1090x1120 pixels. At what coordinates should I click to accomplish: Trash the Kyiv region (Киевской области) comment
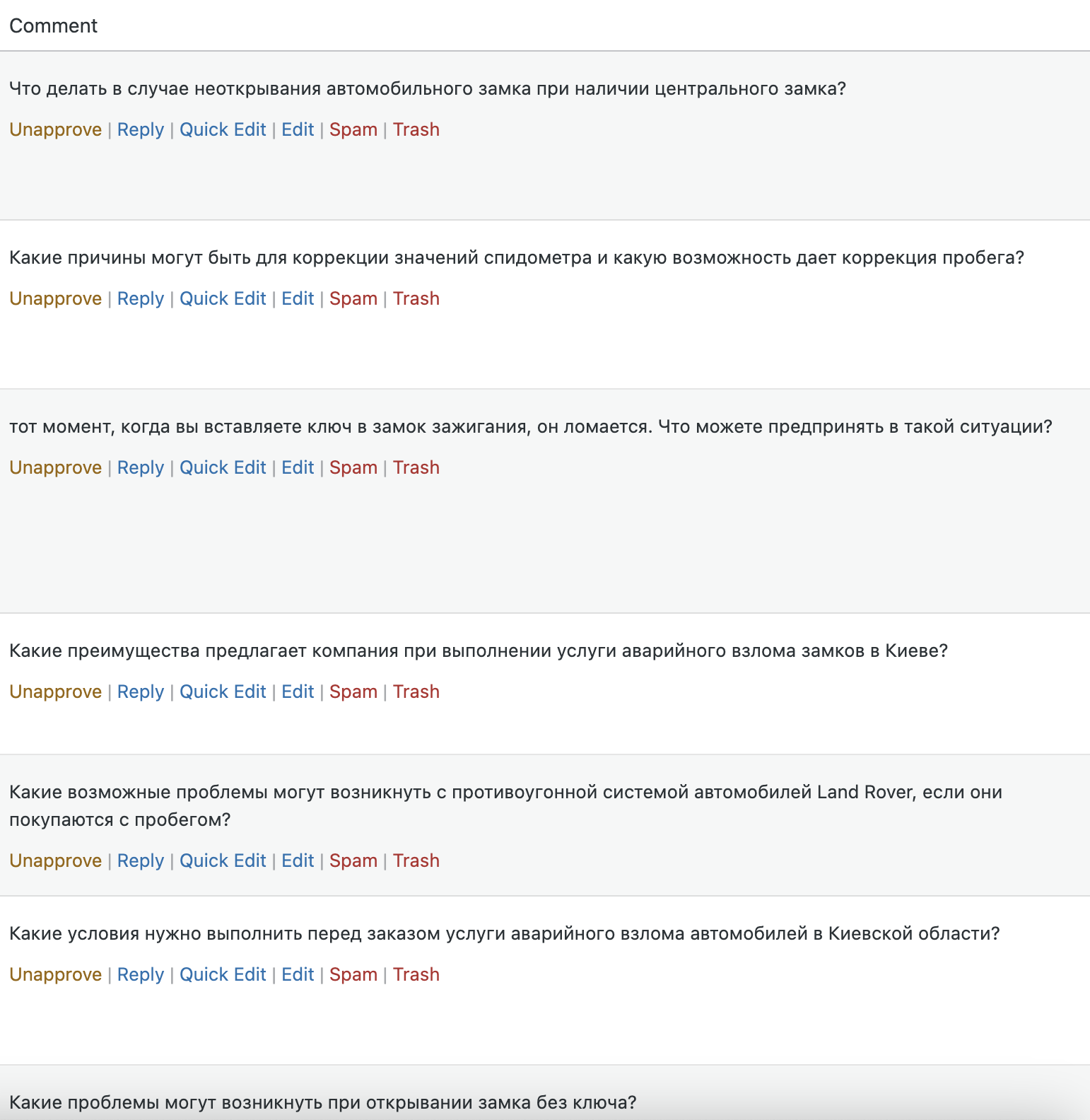(x=416, y=975)
